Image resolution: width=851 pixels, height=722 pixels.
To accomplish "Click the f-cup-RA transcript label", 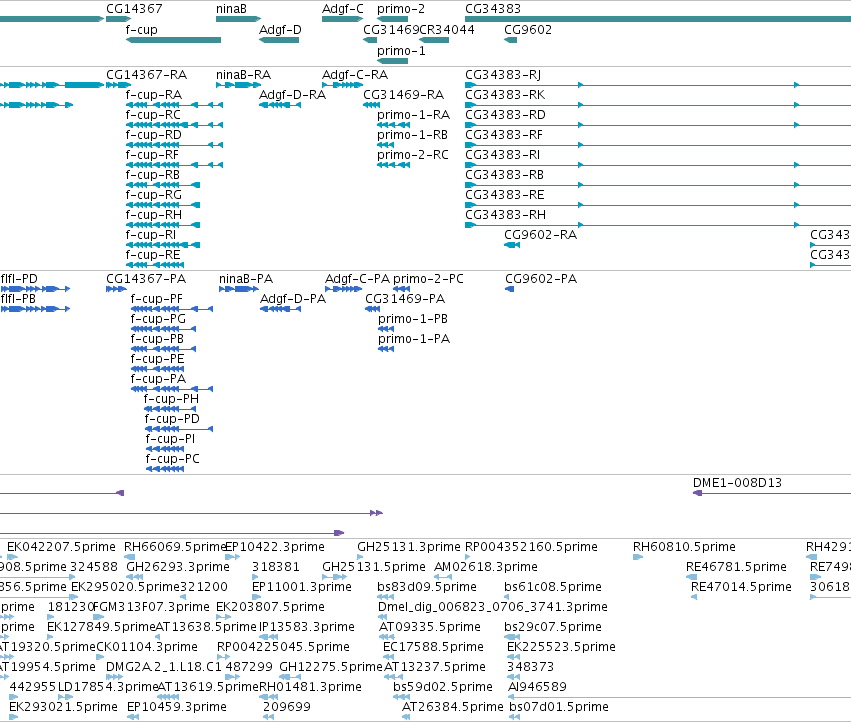I will (154, 94).
